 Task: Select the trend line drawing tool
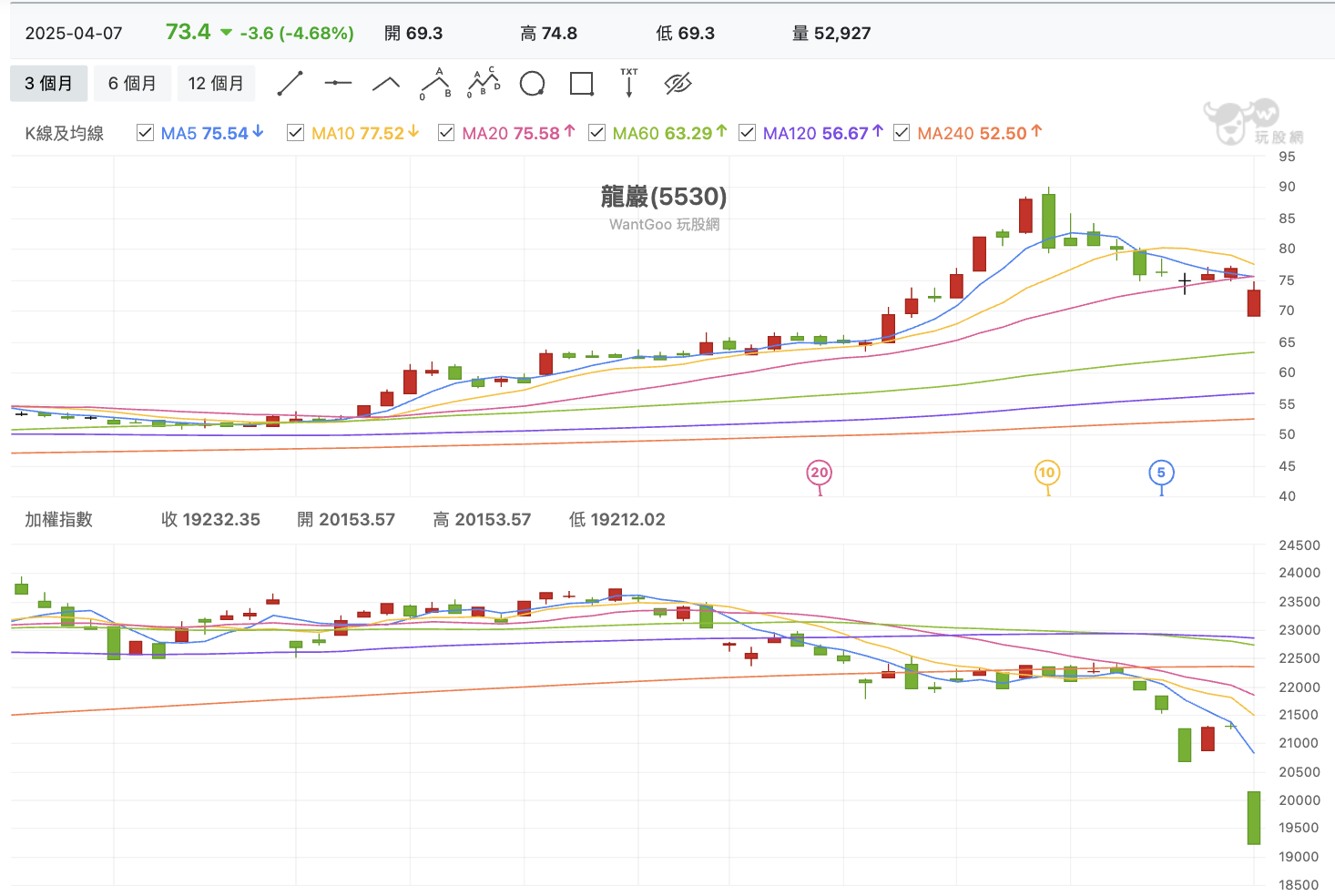click(x=290, y=84)
